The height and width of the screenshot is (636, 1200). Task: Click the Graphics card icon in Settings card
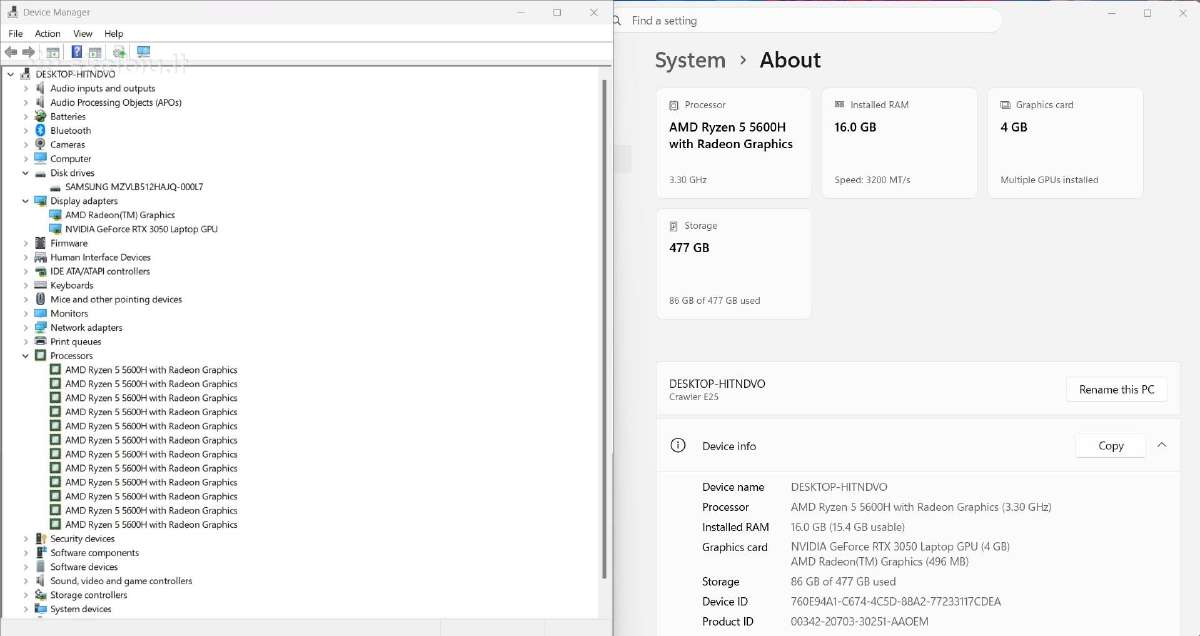click(x=1005, y=105)
